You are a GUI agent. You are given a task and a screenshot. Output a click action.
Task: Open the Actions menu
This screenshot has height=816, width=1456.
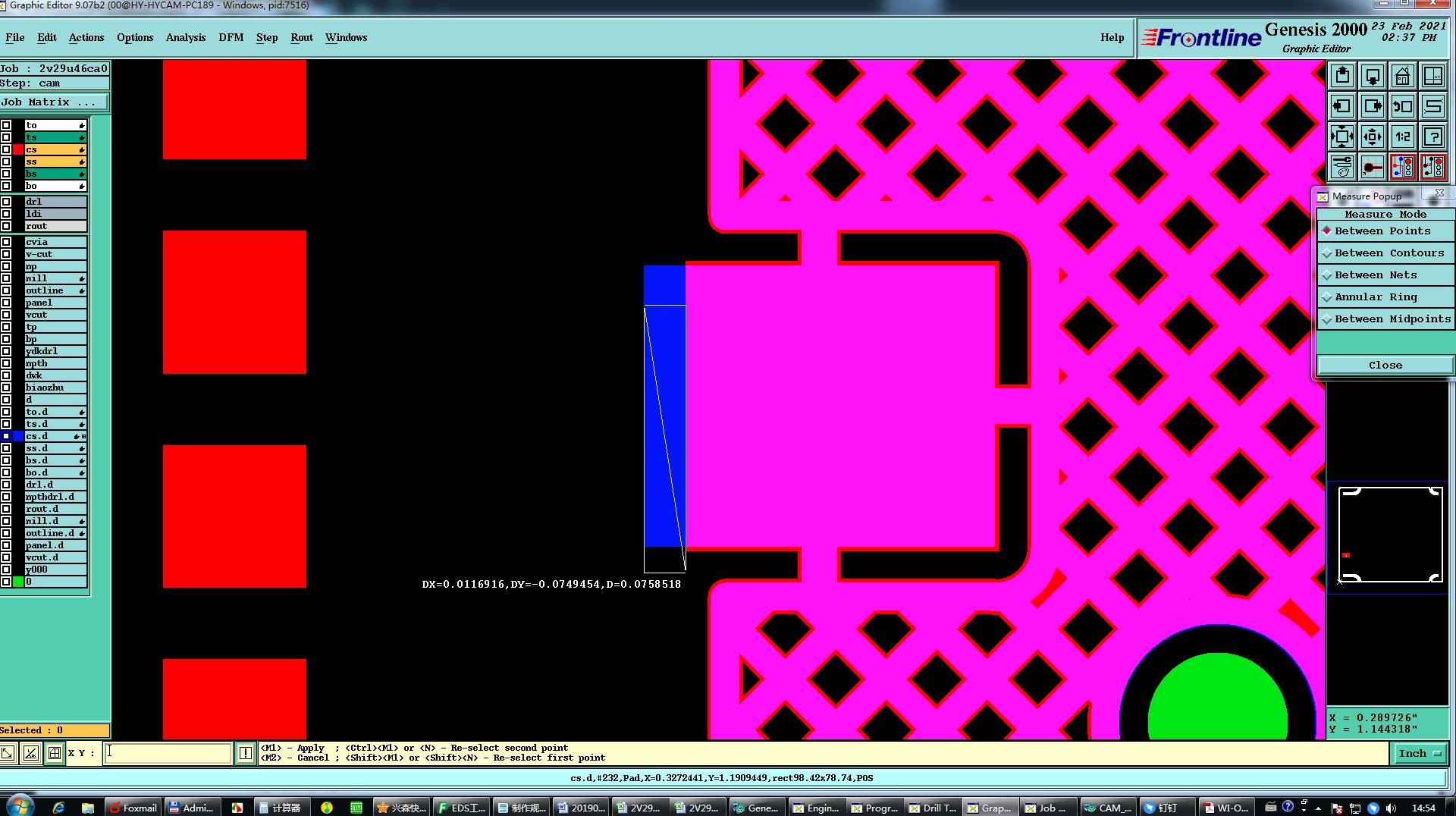[86, 37]
